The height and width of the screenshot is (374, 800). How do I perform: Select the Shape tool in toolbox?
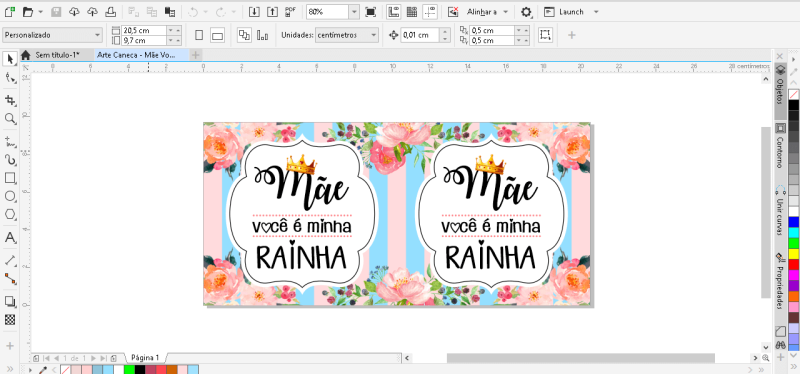coord(10,77)
